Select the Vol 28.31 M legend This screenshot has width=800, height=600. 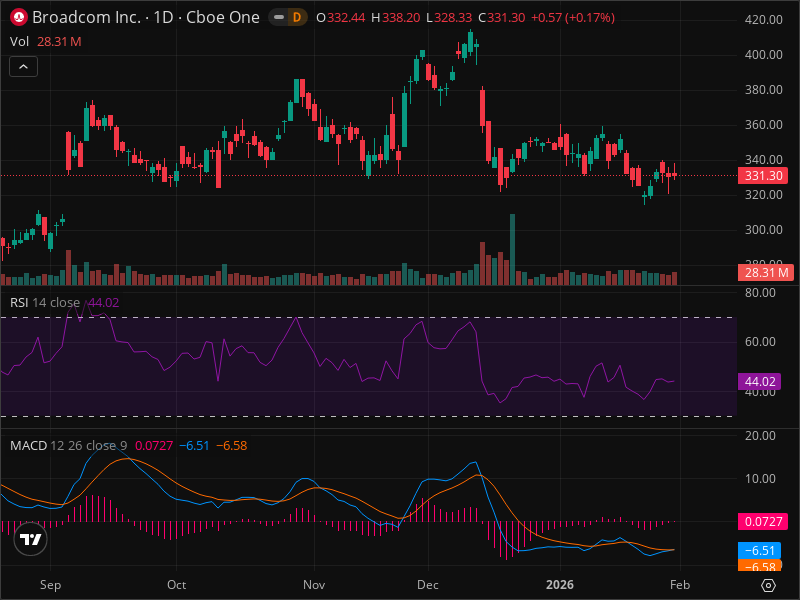point(45,41)
